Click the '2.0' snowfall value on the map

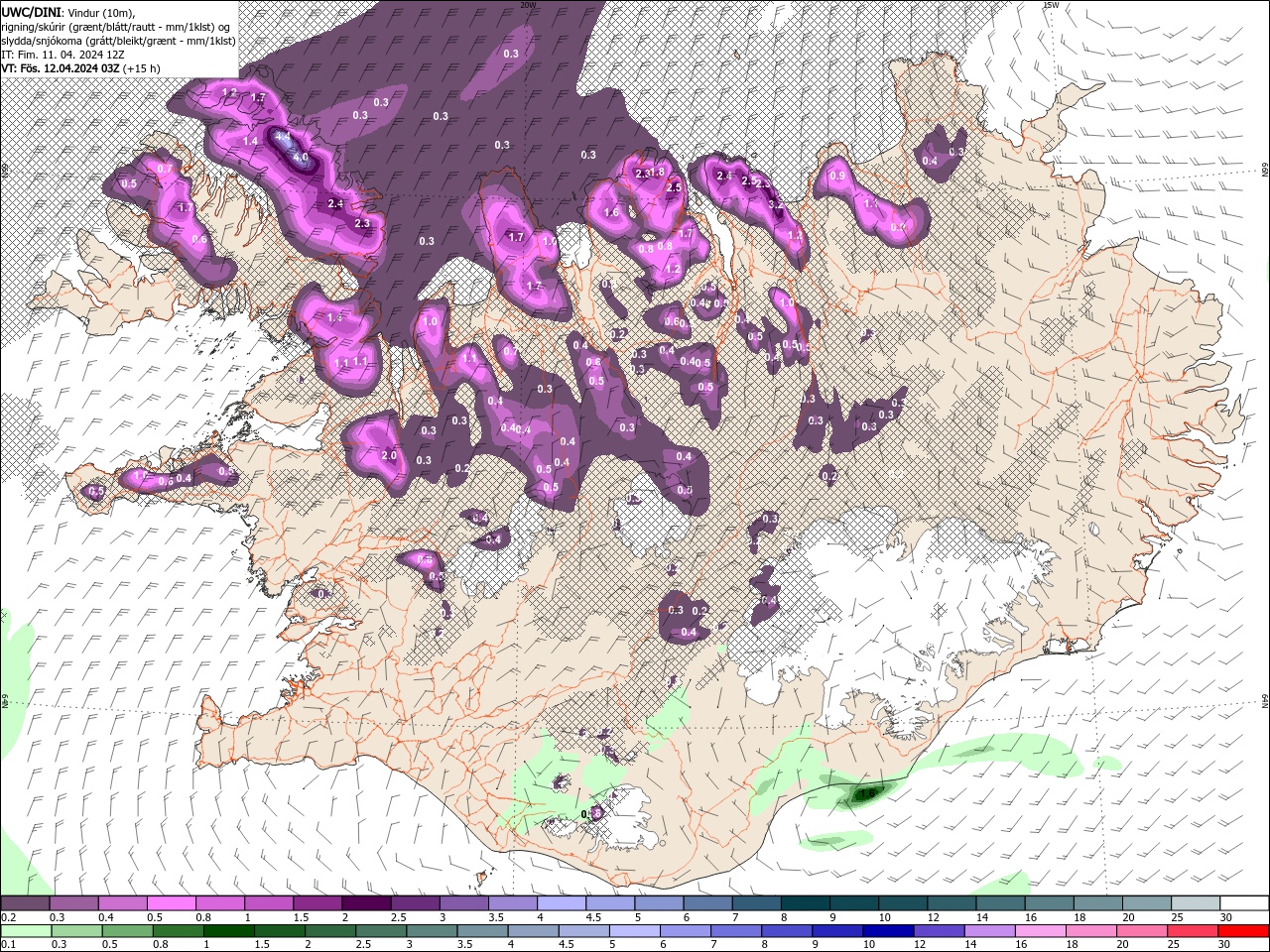[x=389, y=455]
